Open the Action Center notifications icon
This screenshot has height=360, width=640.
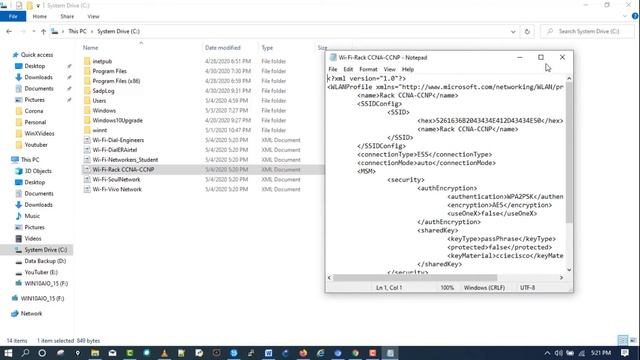624,353
